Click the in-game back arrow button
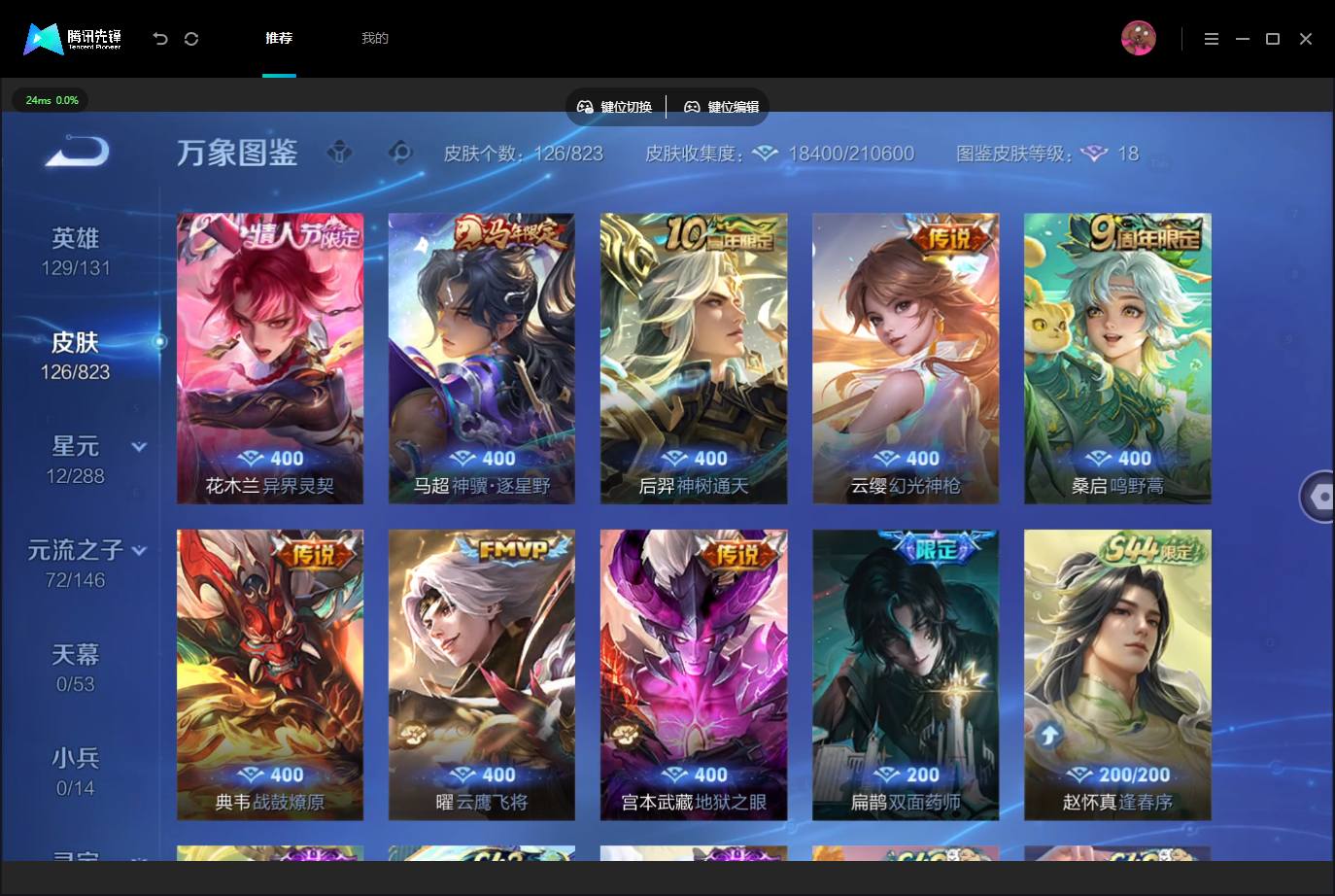The width and height of the screenshot is (1335, 896). pyautogui.click(x=78, y=152)
